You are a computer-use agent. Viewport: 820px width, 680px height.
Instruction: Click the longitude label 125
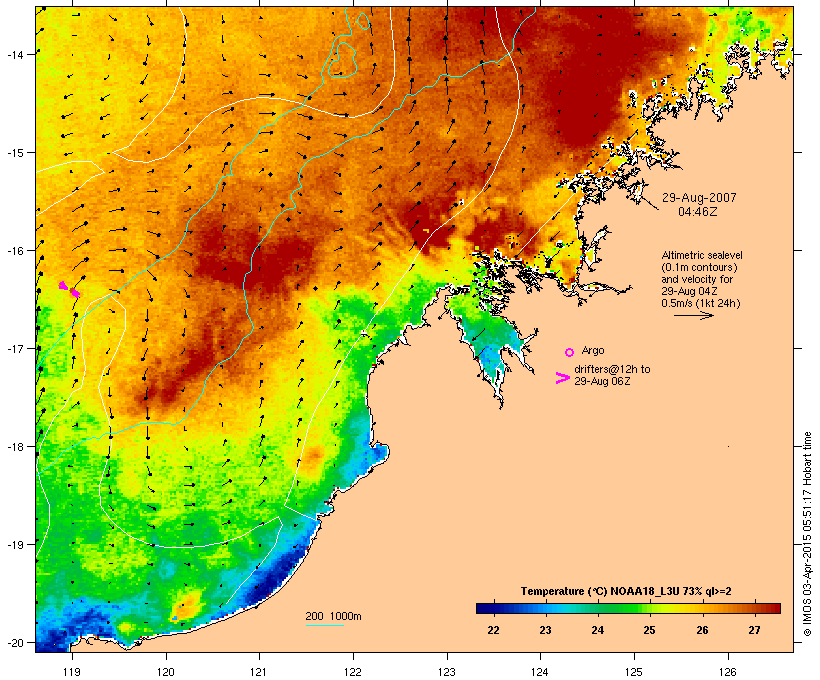click(x=634, y=672)
